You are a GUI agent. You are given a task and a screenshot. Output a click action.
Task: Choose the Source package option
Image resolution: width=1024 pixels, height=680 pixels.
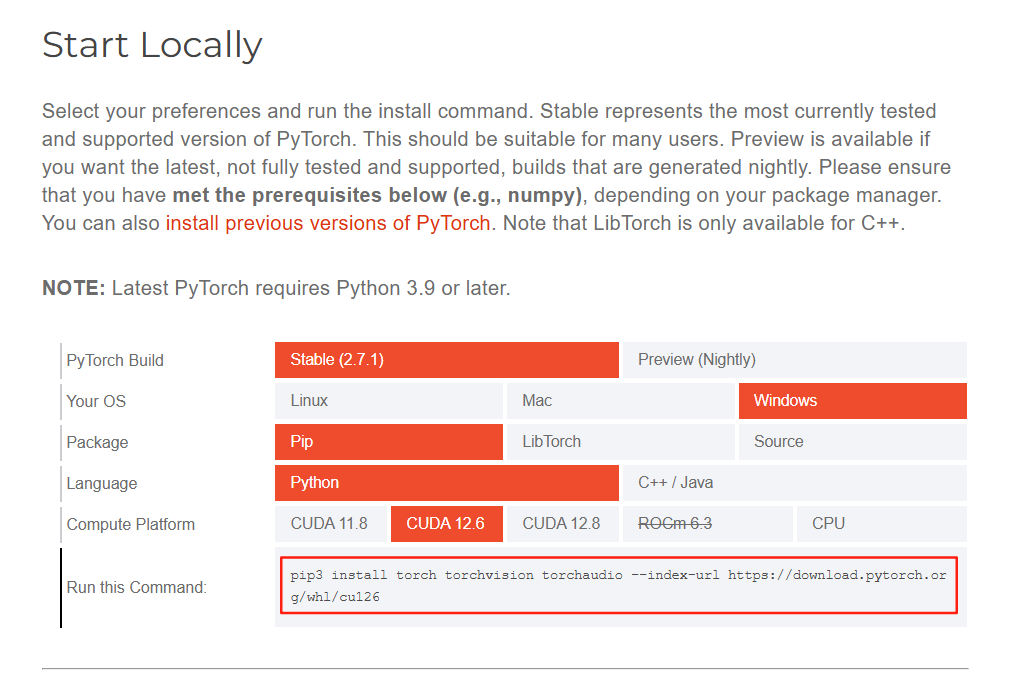tap(852, 442)
